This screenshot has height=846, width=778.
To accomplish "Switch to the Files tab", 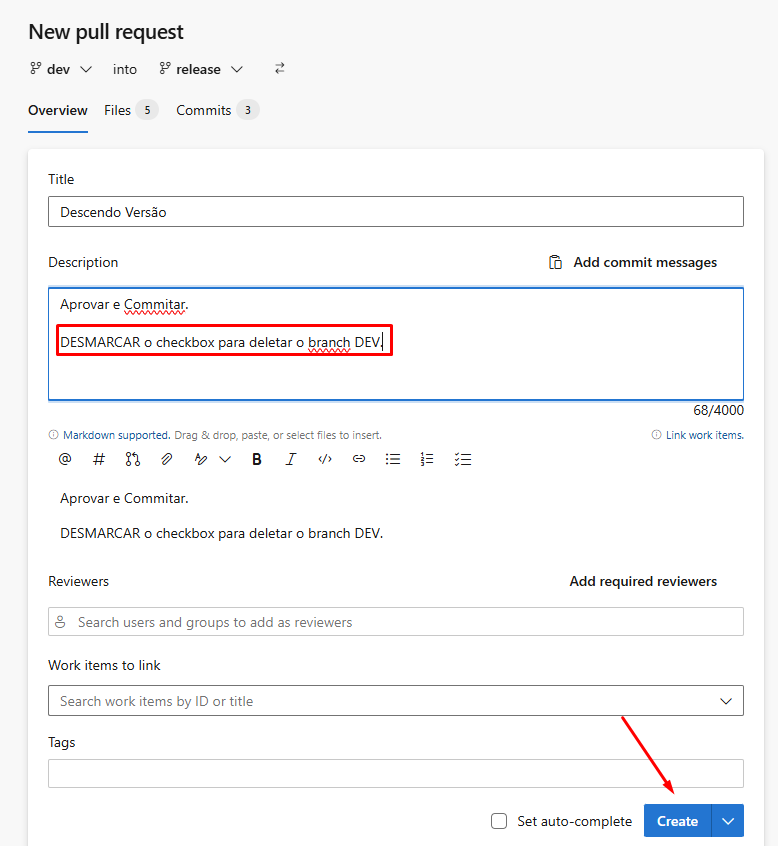I will point(131,111).
